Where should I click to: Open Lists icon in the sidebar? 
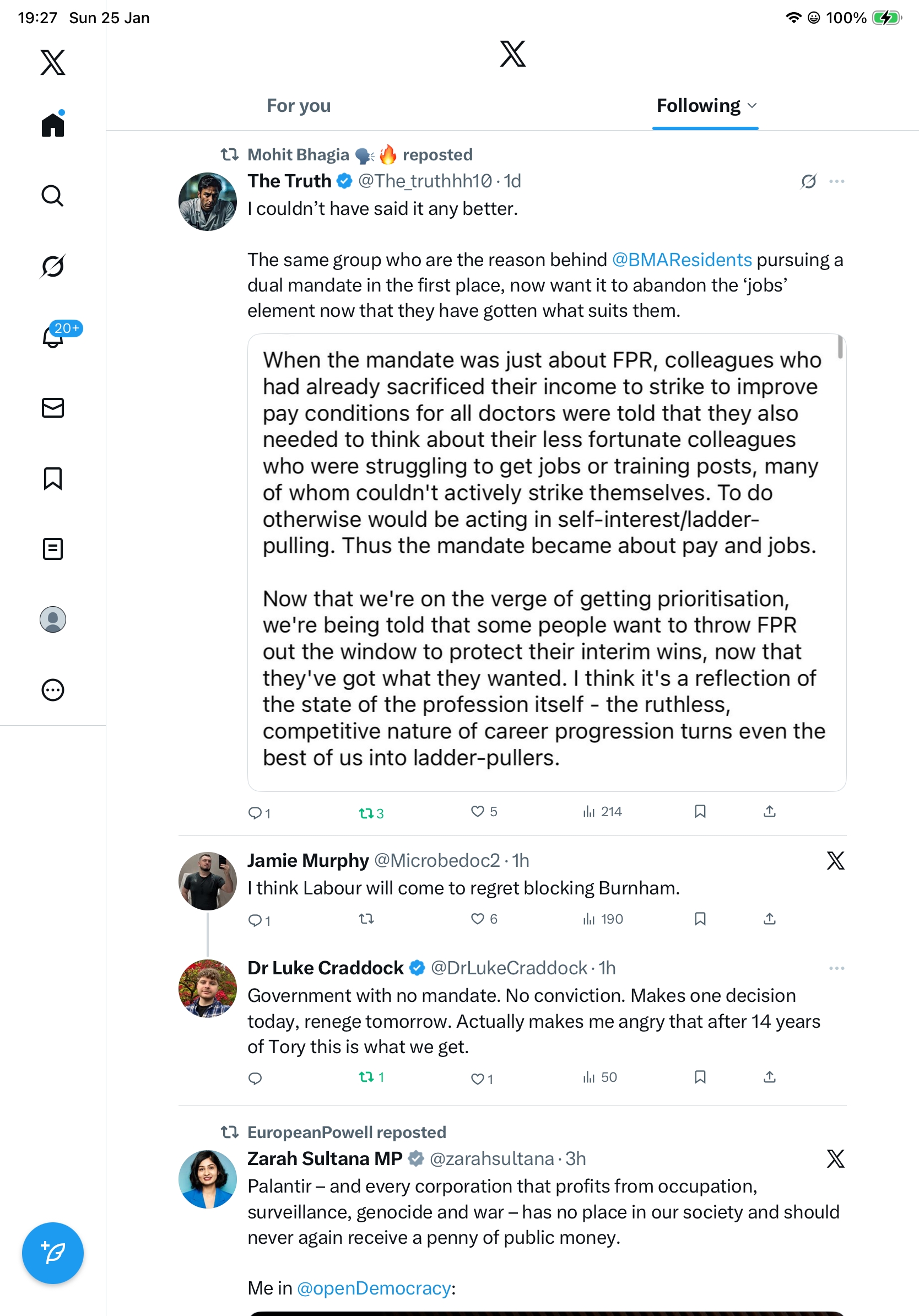(x=53, y=548)
